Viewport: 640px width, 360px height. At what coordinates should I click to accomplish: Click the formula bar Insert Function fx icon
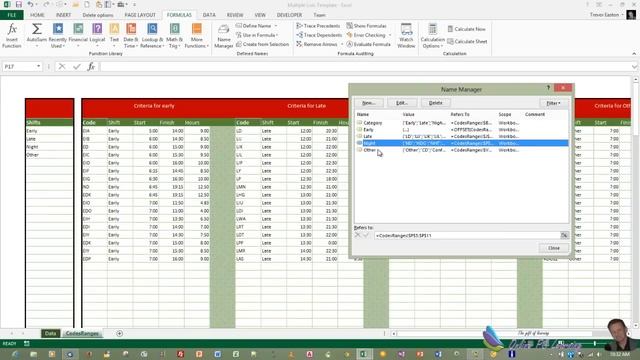tap(91, 66)
